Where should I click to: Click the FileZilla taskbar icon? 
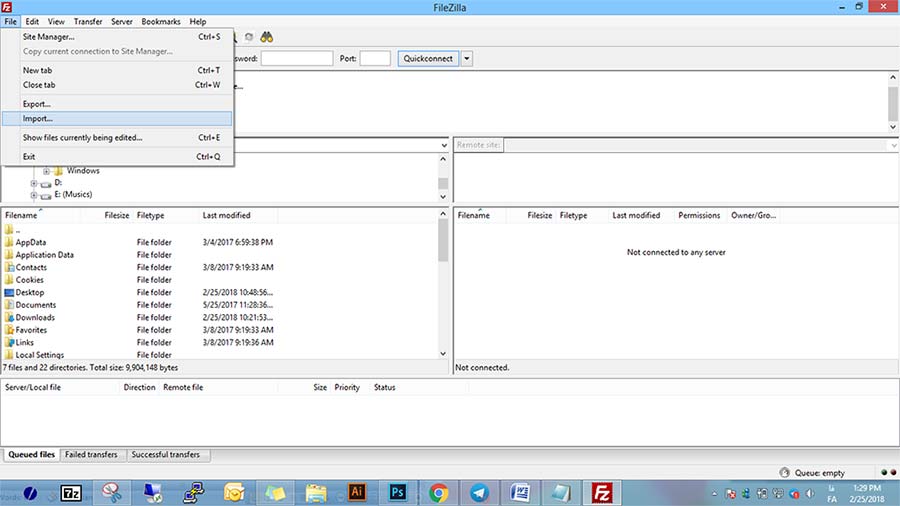[x=602, y=493]
